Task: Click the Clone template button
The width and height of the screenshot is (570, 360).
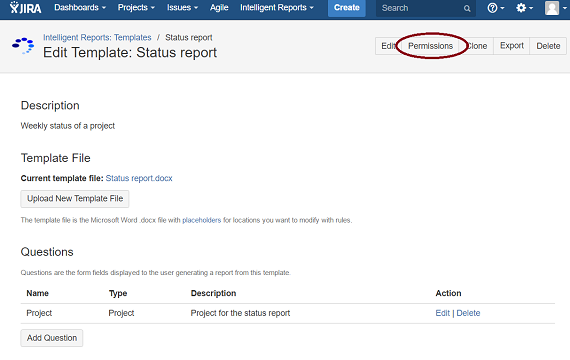Action: pos(477,46)
